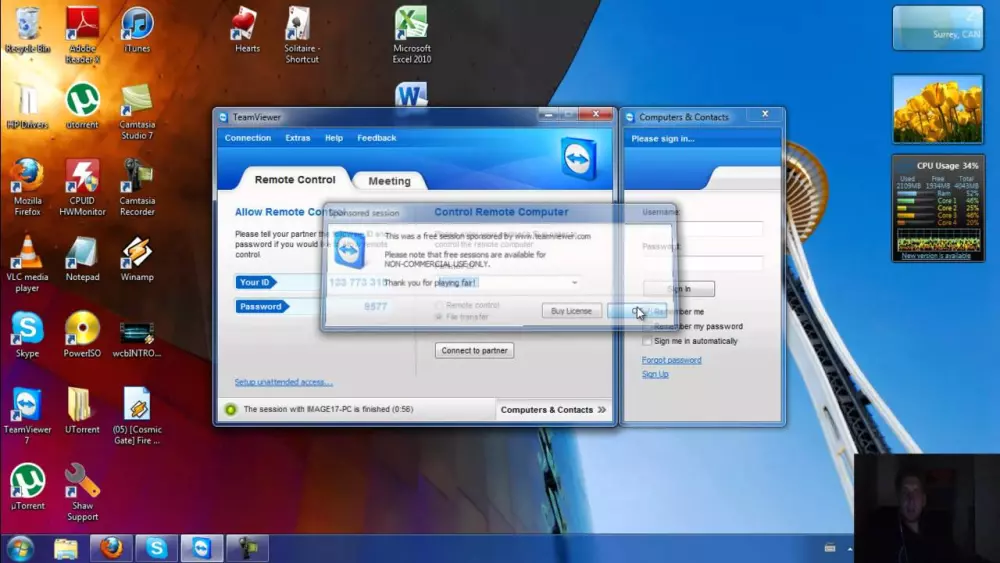
Task: Open iTunes desktop shortcut
Action: coord(137,31)
